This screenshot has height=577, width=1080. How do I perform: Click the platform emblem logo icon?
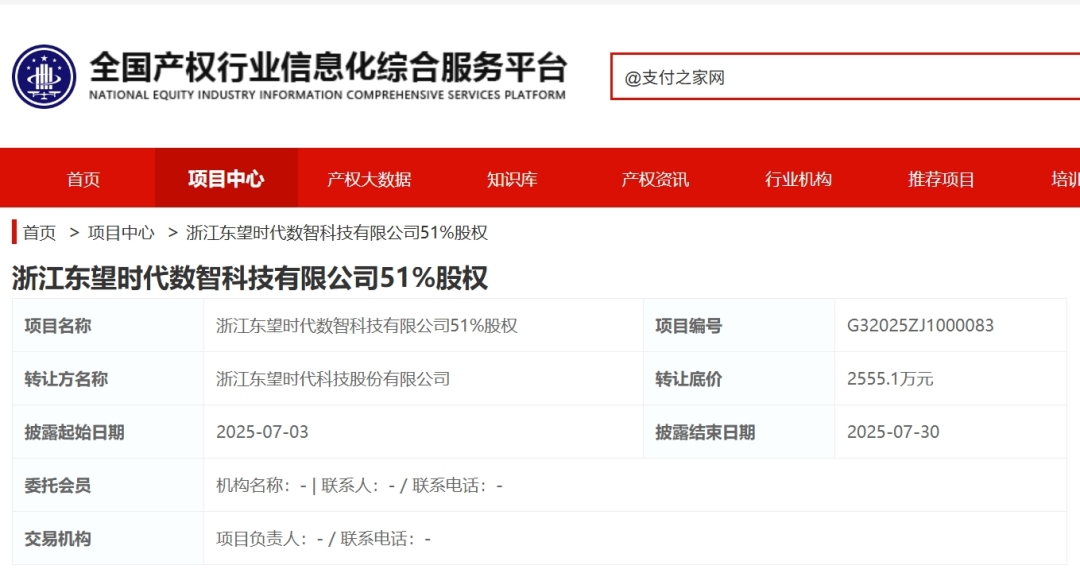coord(44,77)
